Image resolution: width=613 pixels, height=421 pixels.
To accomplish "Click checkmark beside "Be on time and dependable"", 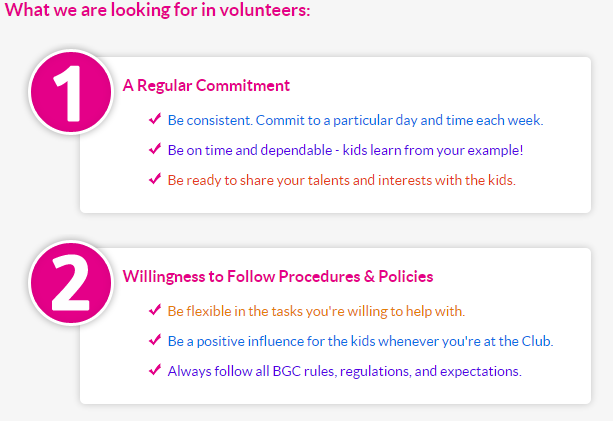I will point(155,149).
